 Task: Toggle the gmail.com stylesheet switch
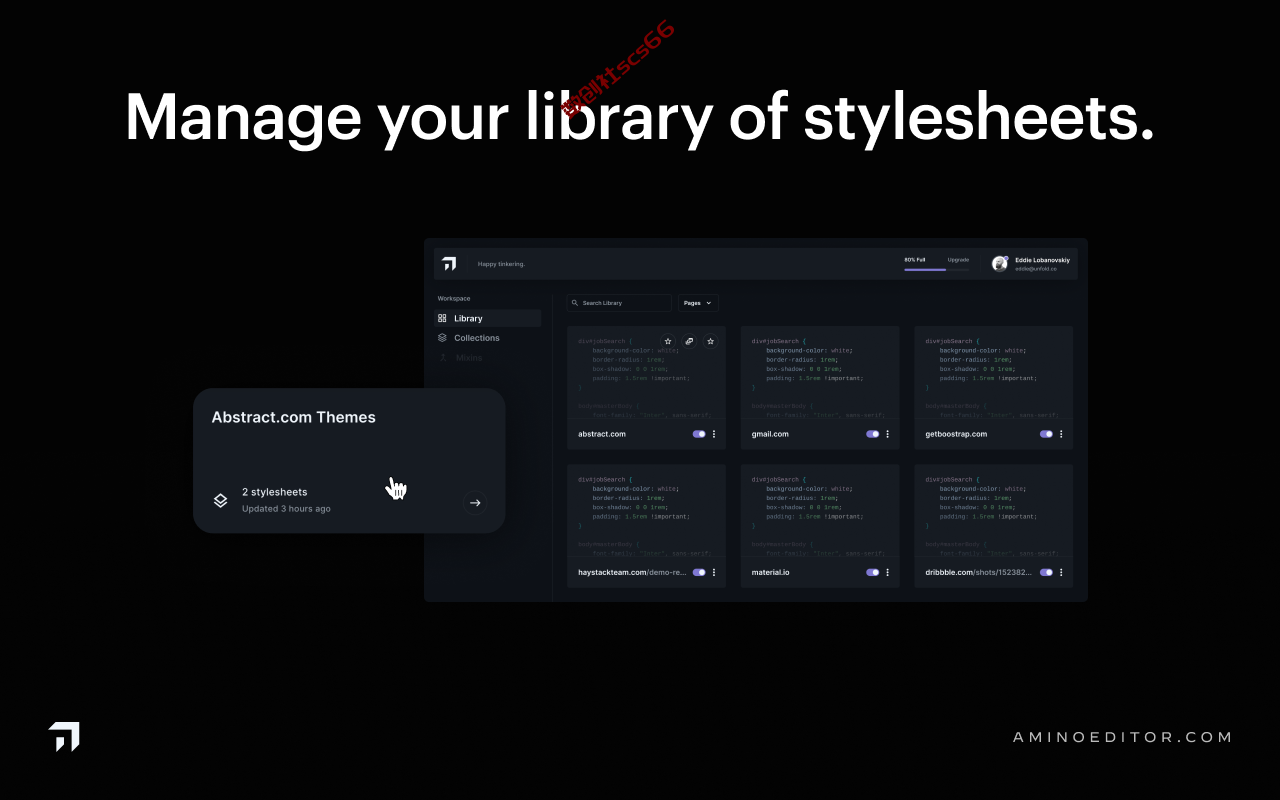[x=873, y=434]
